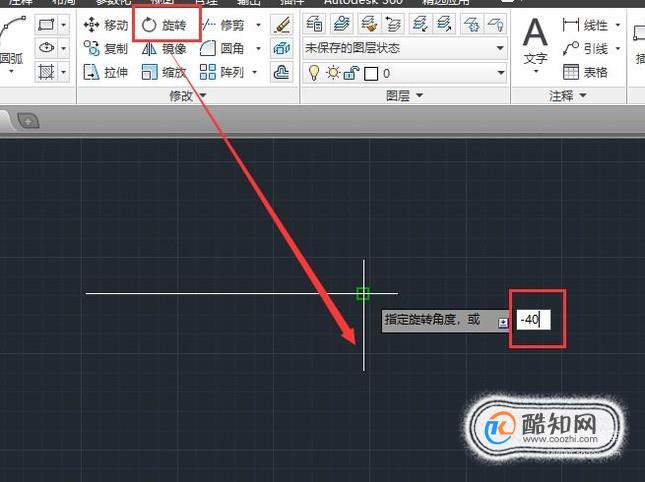Expand the Text (文字) dropdown arrow
This screenshot has height=482, width=645.
[x=536, y=72]
